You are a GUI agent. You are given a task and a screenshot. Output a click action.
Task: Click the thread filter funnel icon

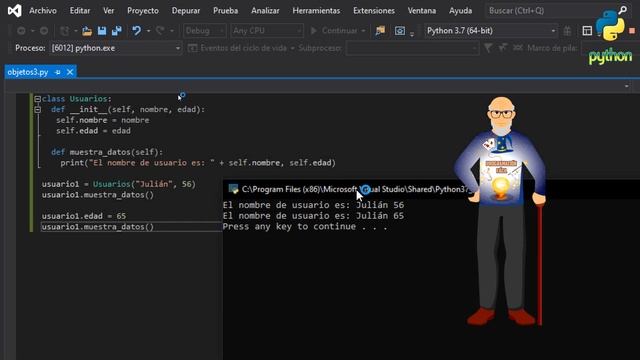pyautogui.click(x=488, y=48)
